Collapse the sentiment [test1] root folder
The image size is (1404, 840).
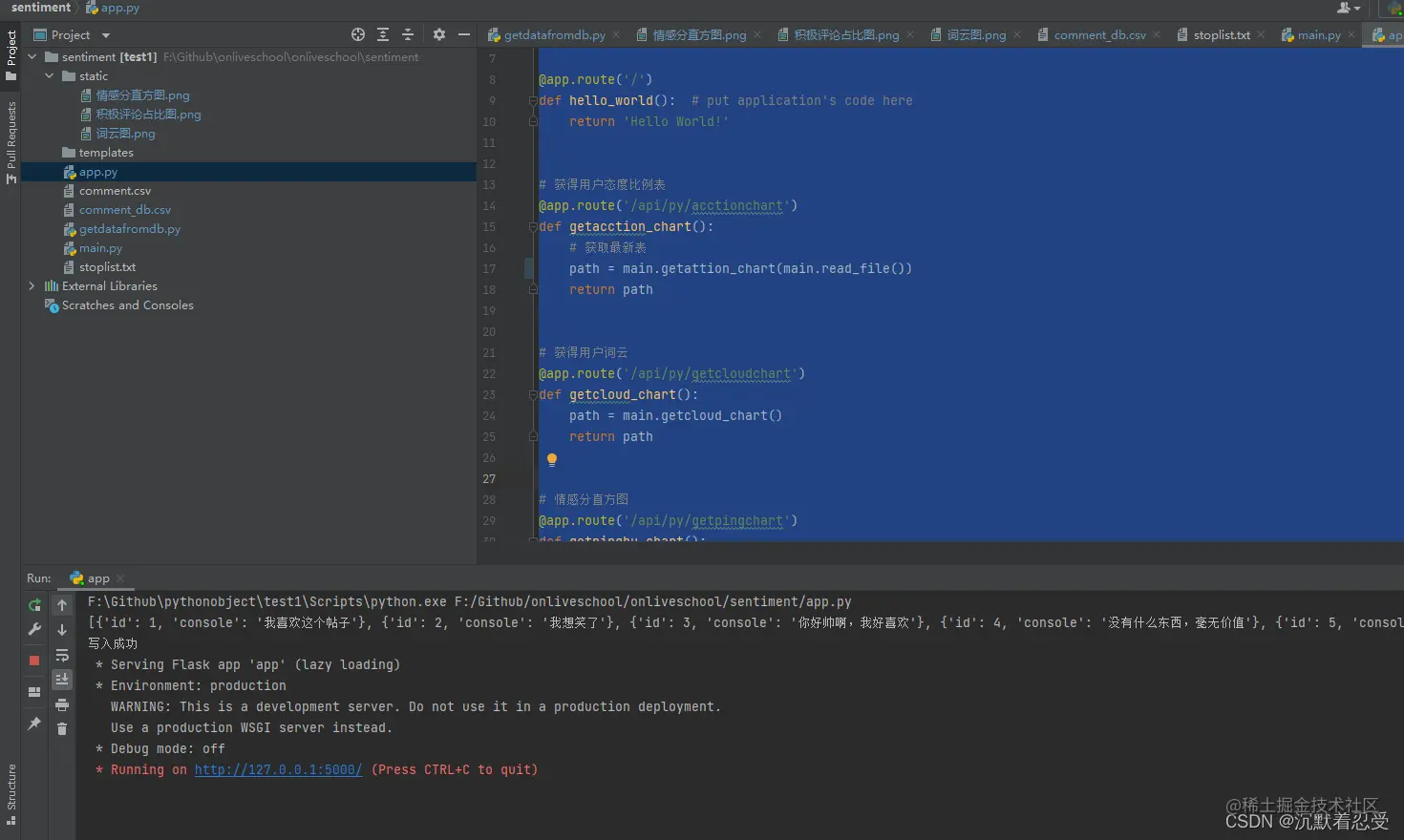32,57
